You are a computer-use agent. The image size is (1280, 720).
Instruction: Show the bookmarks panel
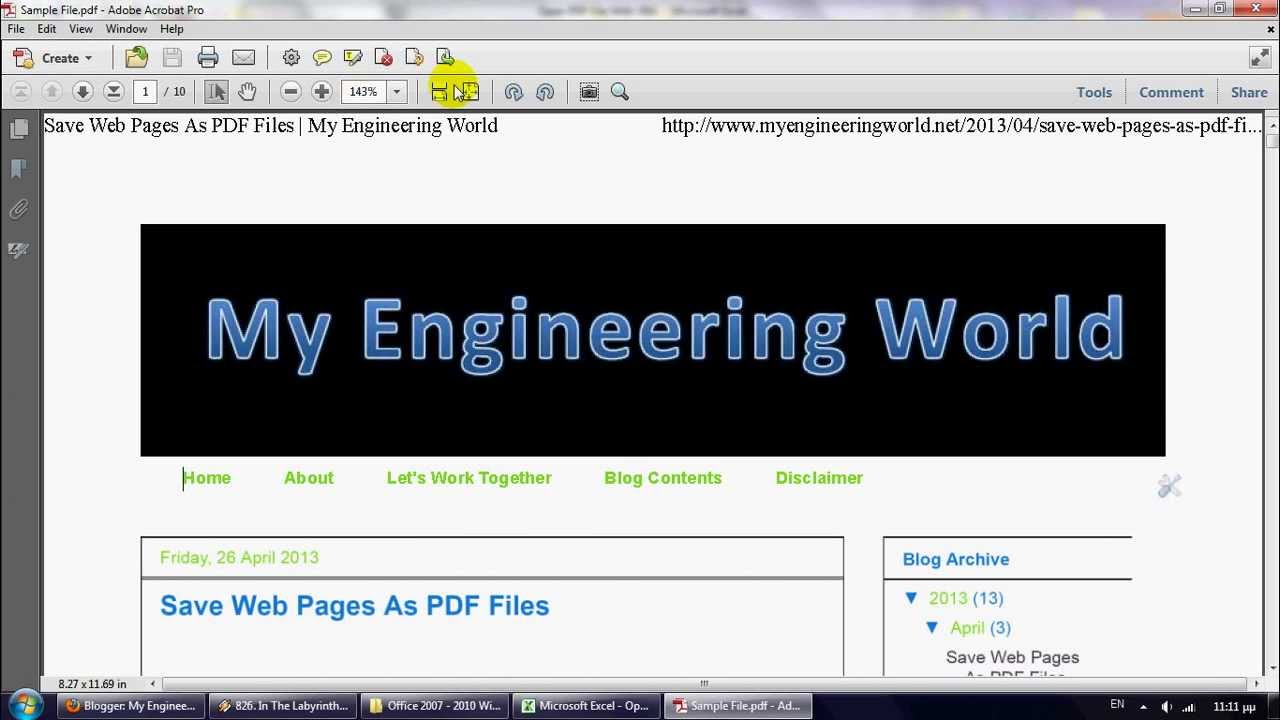point(18,169)
